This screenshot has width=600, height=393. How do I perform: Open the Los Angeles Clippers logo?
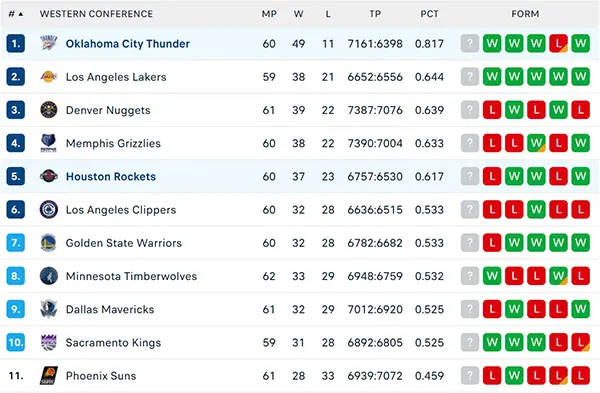click(49, 209)
